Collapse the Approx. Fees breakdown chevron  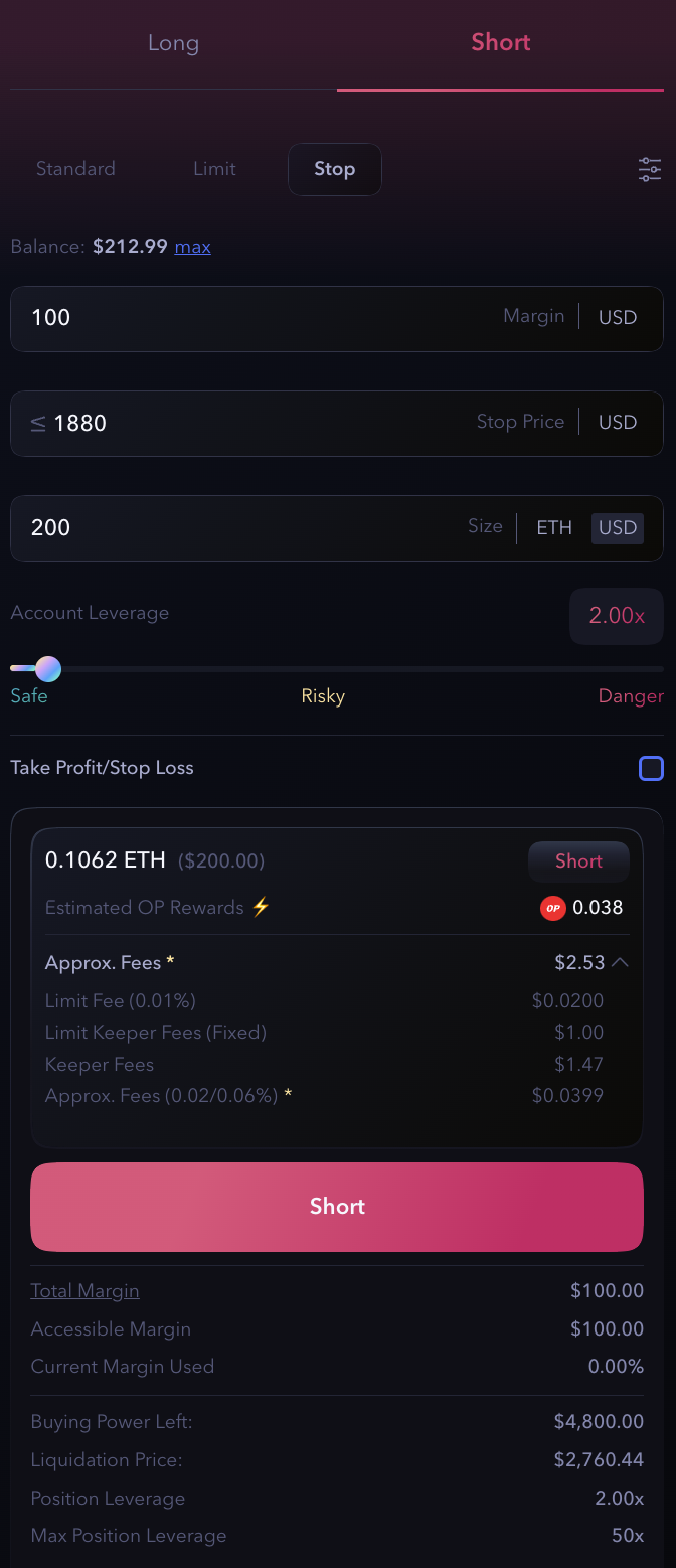(x=620, y=962)
